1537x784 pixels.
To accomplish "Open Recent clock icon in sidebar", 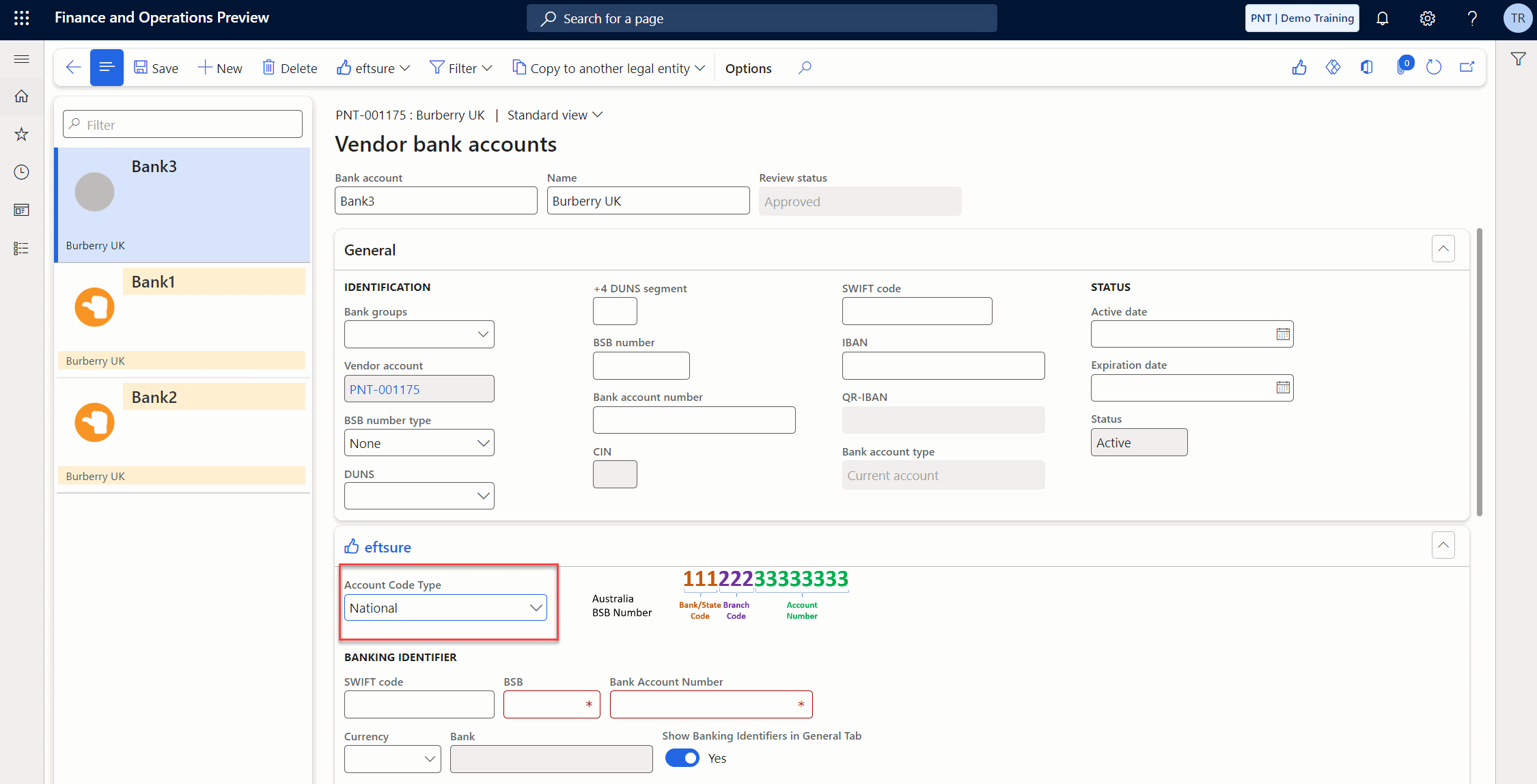I will click(x=22, y=172).
